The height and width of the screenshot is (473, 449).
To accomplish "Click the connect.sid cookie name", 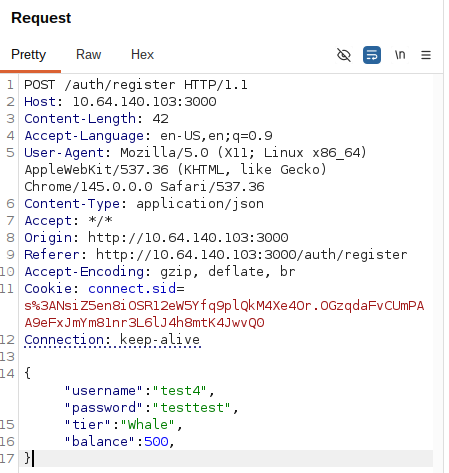I will 132,289.
